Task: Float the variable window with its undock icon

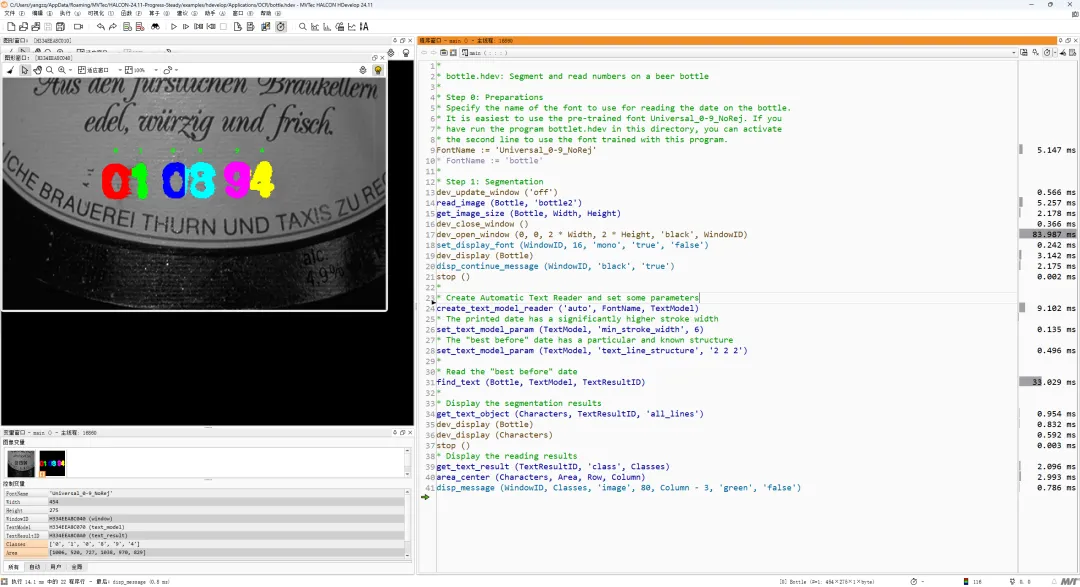Action: [x=403, y=433]
